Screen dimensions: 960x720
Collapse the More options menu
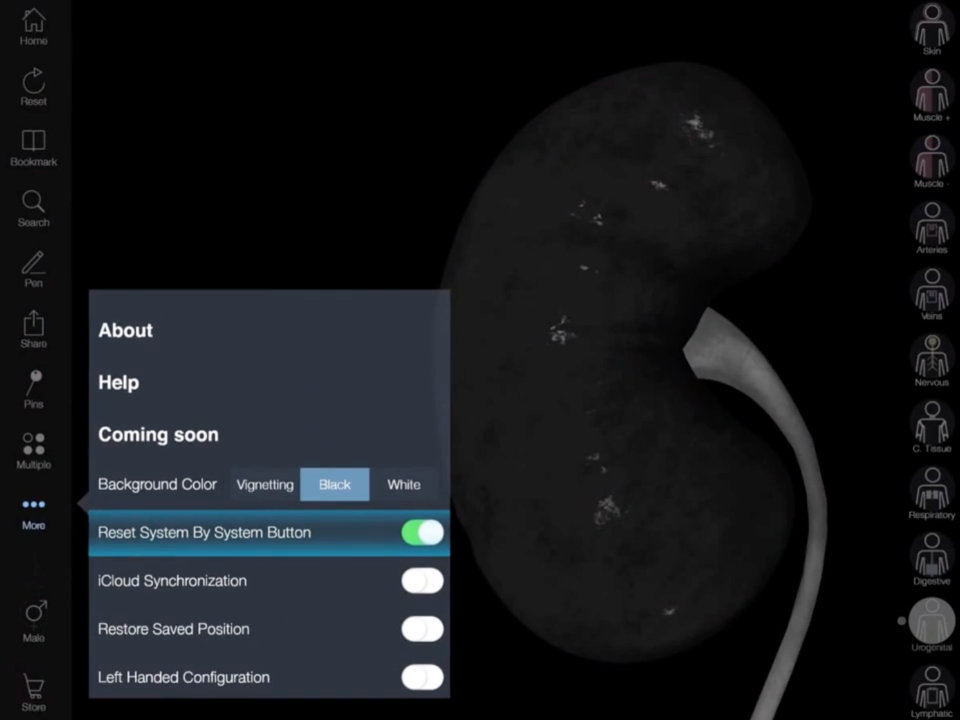point(33,510)
